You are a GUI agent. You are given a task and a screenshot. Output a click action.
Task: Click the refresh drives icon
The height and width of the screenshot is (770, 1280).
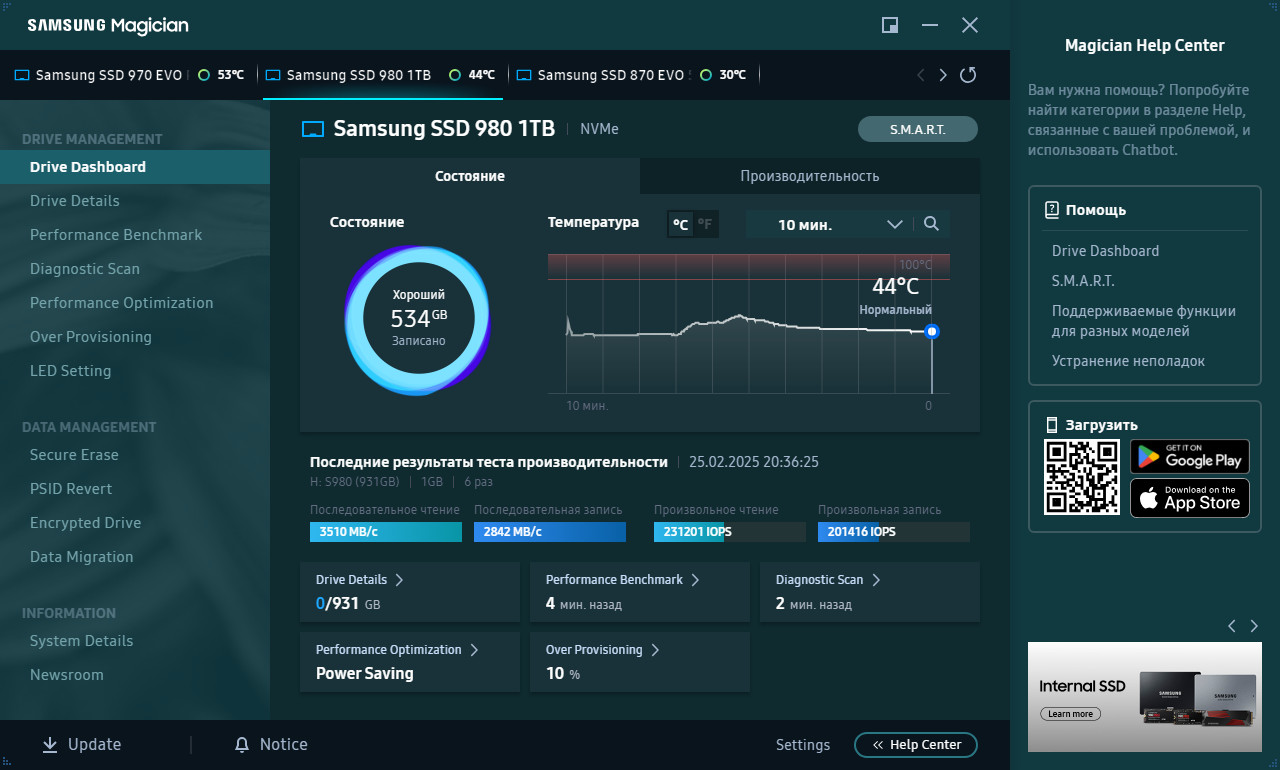coord(967,75)
